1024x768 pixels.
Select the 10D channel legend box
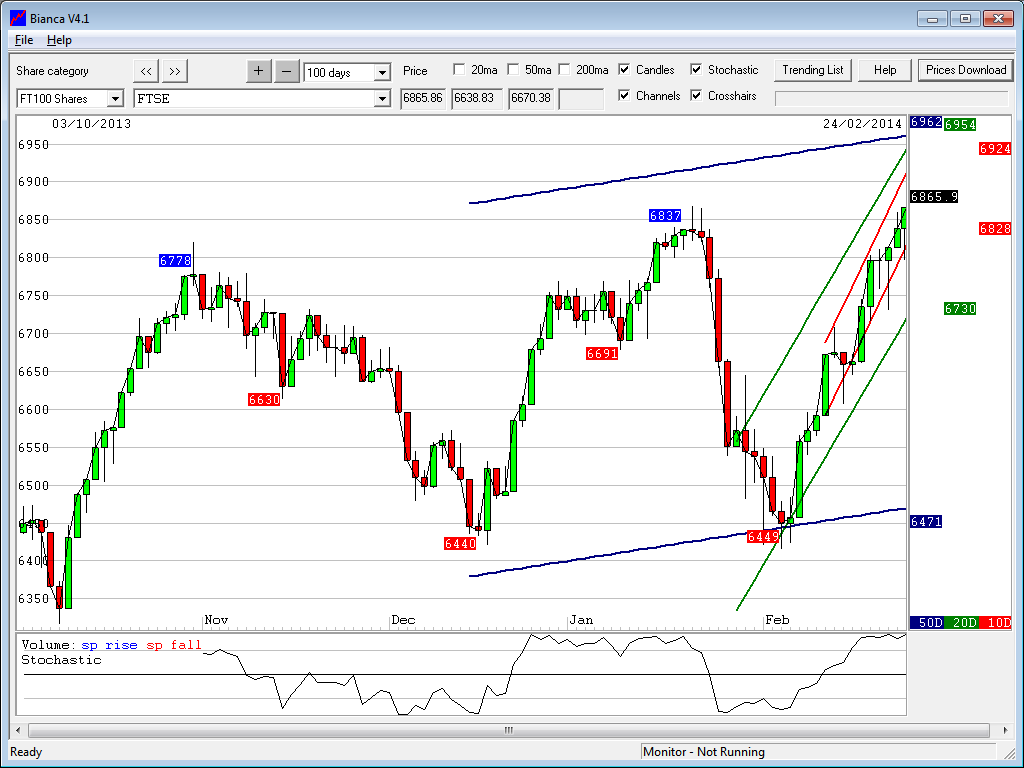click(x=995, y=622)
